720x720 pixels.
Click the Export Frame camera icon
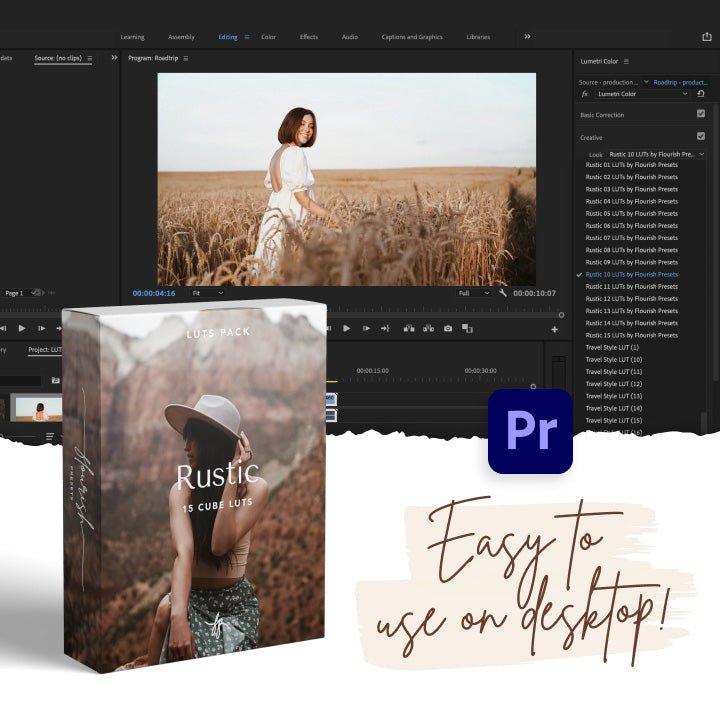click(x=447, y=328)
